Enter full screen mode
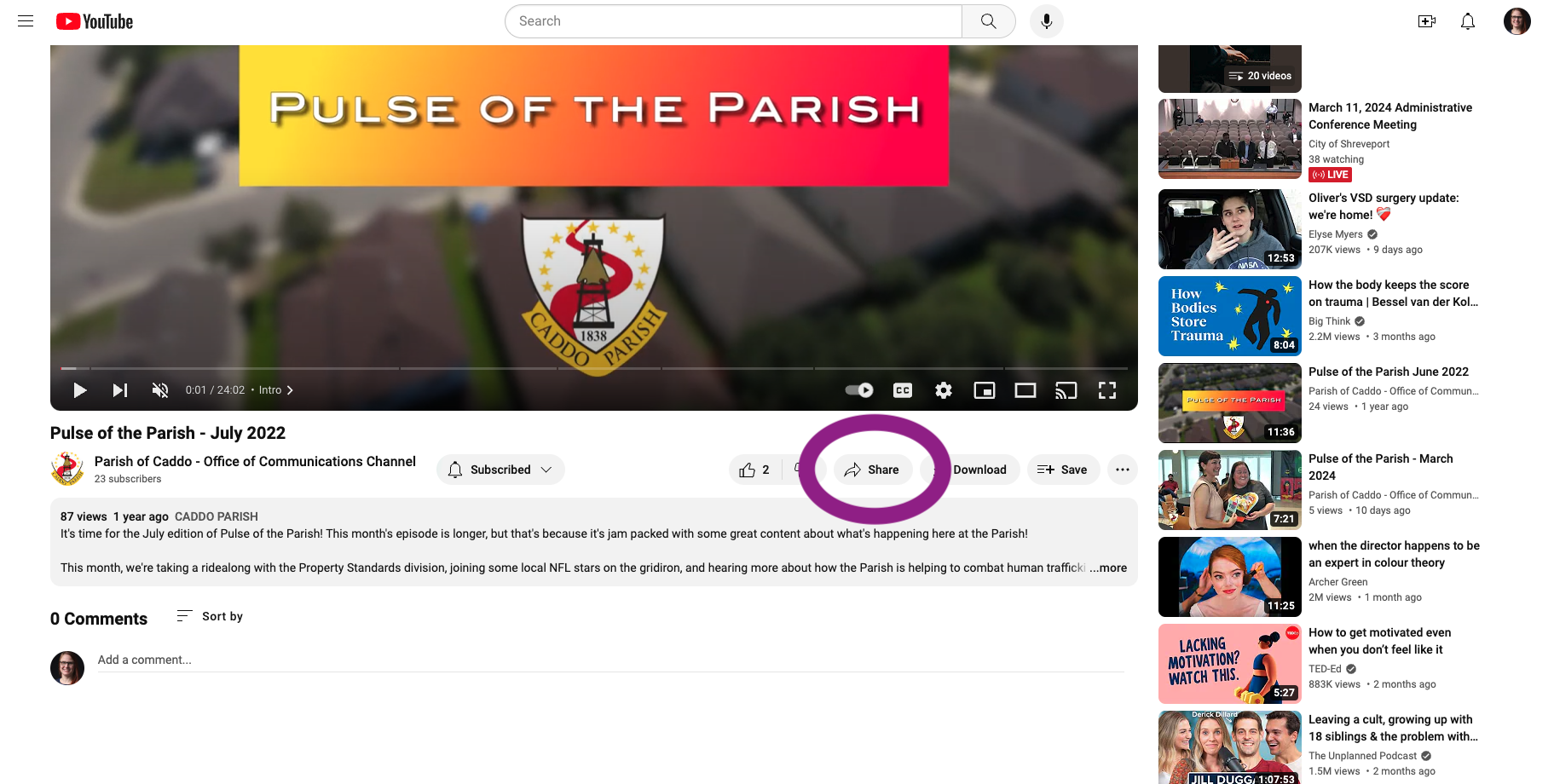Image resolution: width=1554 pixels, height=784 pixels. click(1106, 390)
